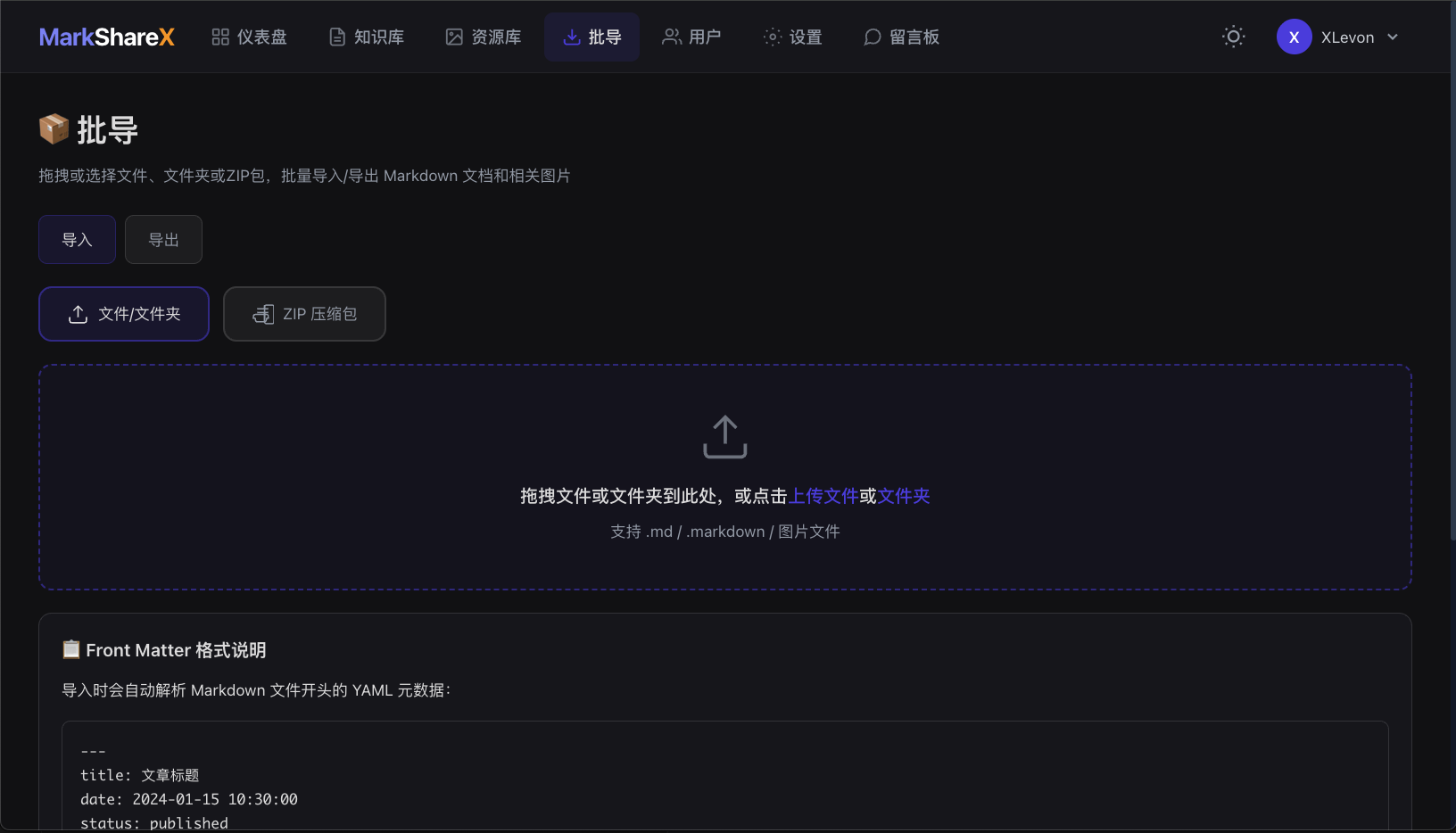This screenshot has height=833, width=1456.
Task: Select ZIP 压缩包 upload mode
Action: [x=304, y=314]
